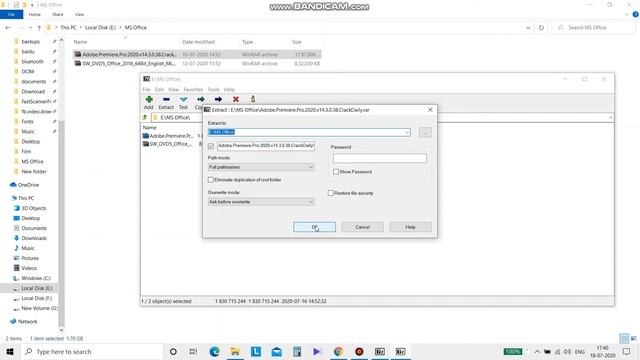The height and width of the screenshot is (360, 640).
Task: Click the blue L app taskbar icon
Action: click(x=256, y=351)
